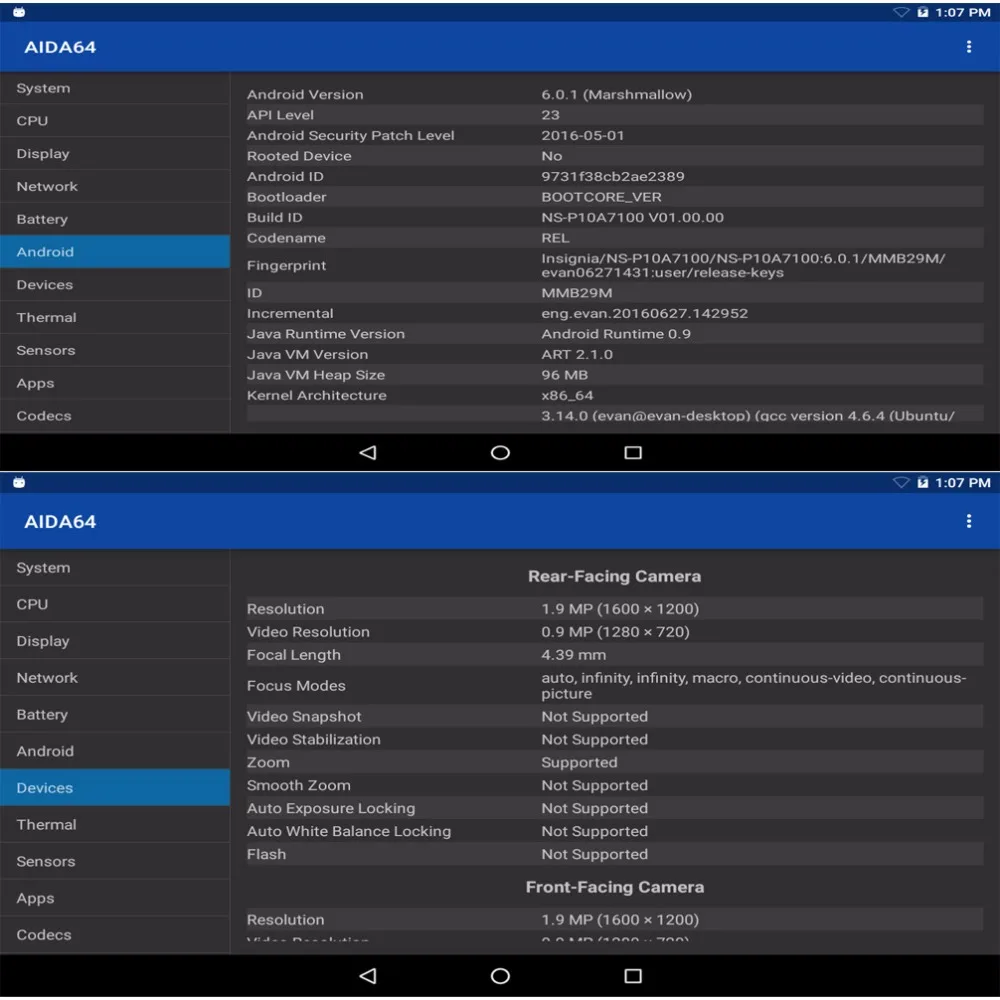
Task: Select Network in lower screen sidebar
Action: 115,677
